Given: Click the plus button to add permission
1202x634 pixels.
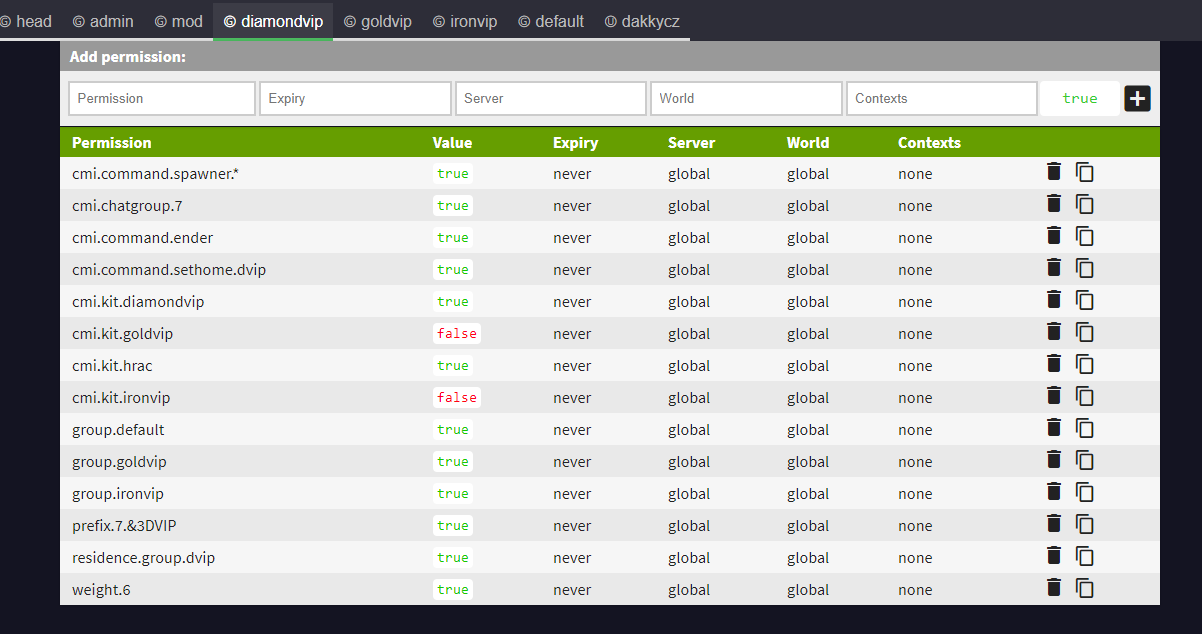Looking at the screenshot, I should pyautogui.click(x=1138, y=98).
